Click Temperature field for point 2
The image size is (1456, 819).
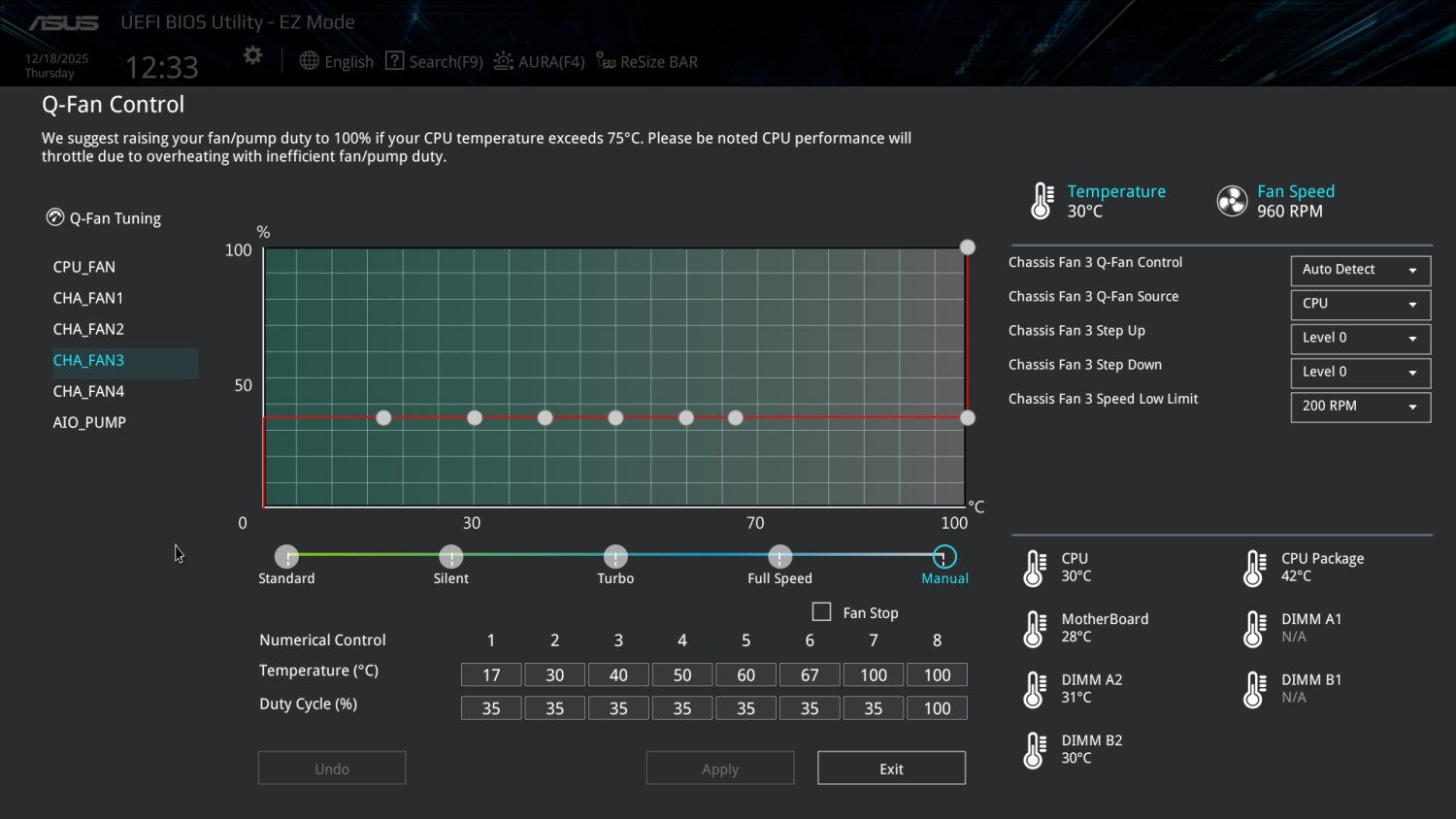555,675
